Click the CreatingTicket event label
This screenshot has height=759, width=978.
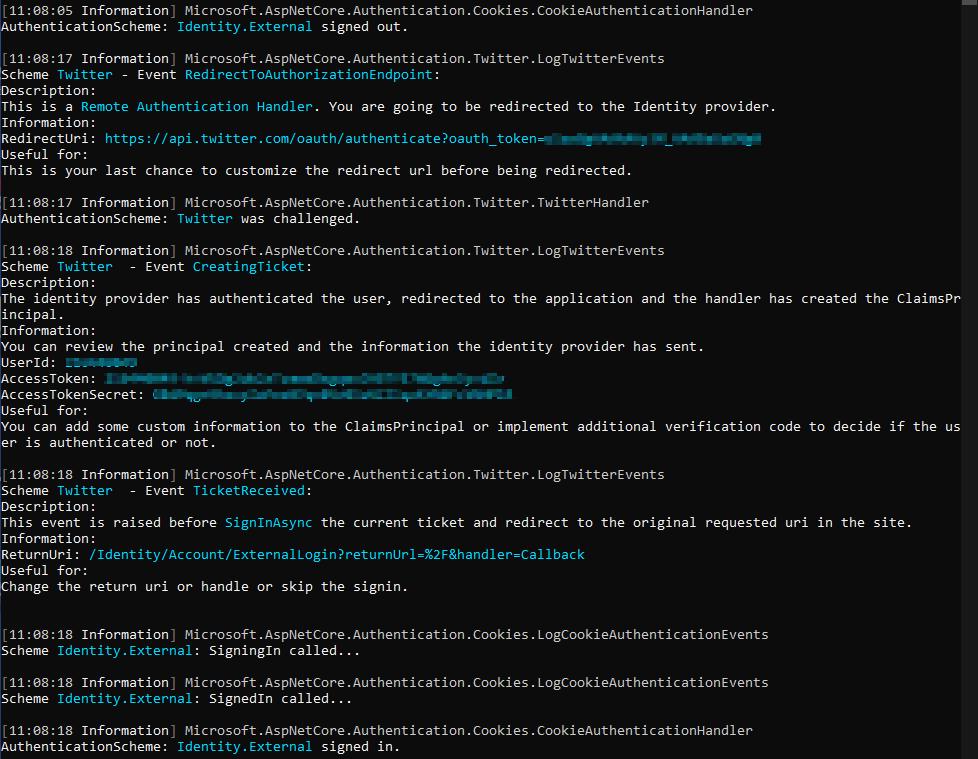point(248,266)
